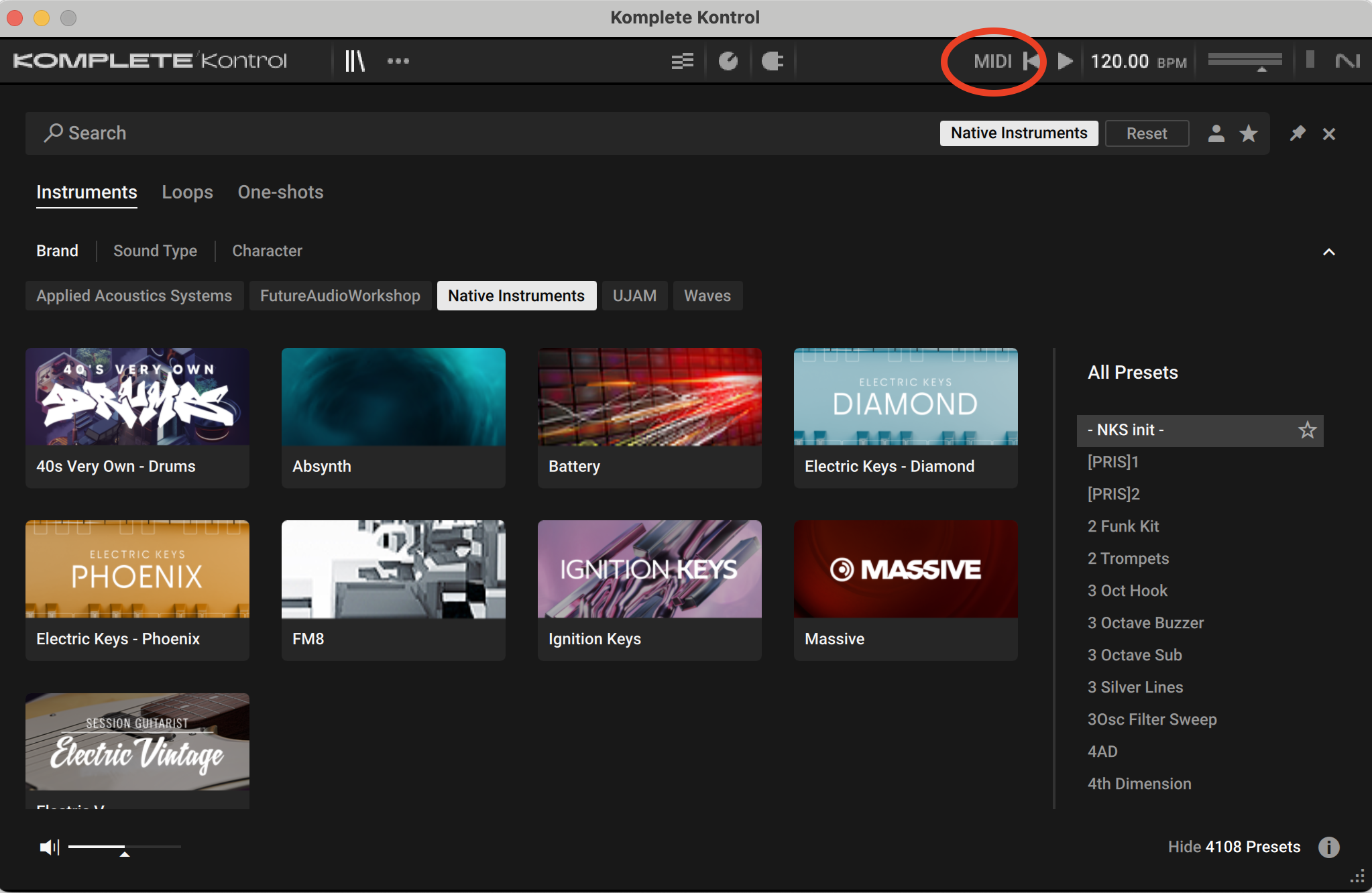This screenshot has width=1372, height=893.
Task: Click the Play transport button
Action: [1065, 61]
